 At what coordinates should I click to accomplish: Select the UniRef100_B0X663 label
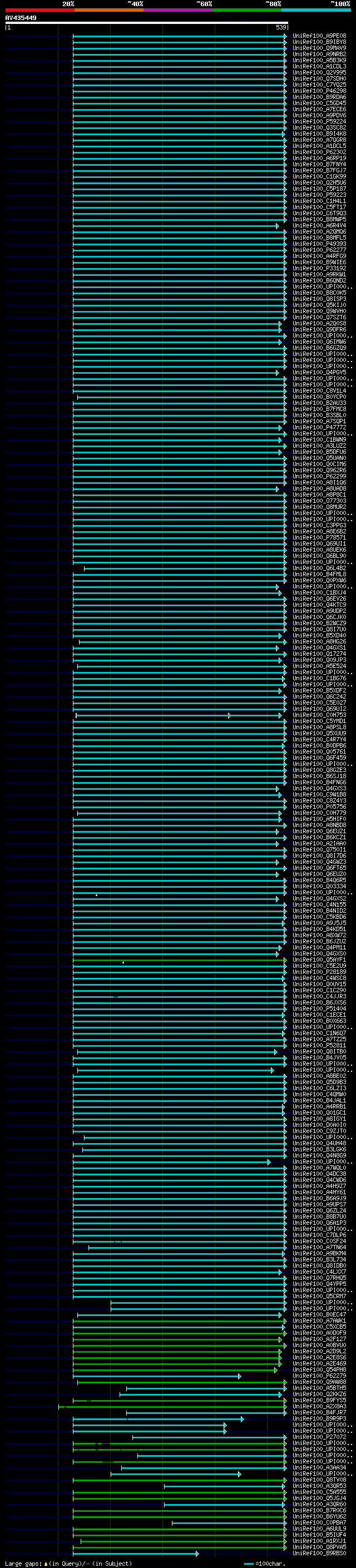click(319, 1021)
